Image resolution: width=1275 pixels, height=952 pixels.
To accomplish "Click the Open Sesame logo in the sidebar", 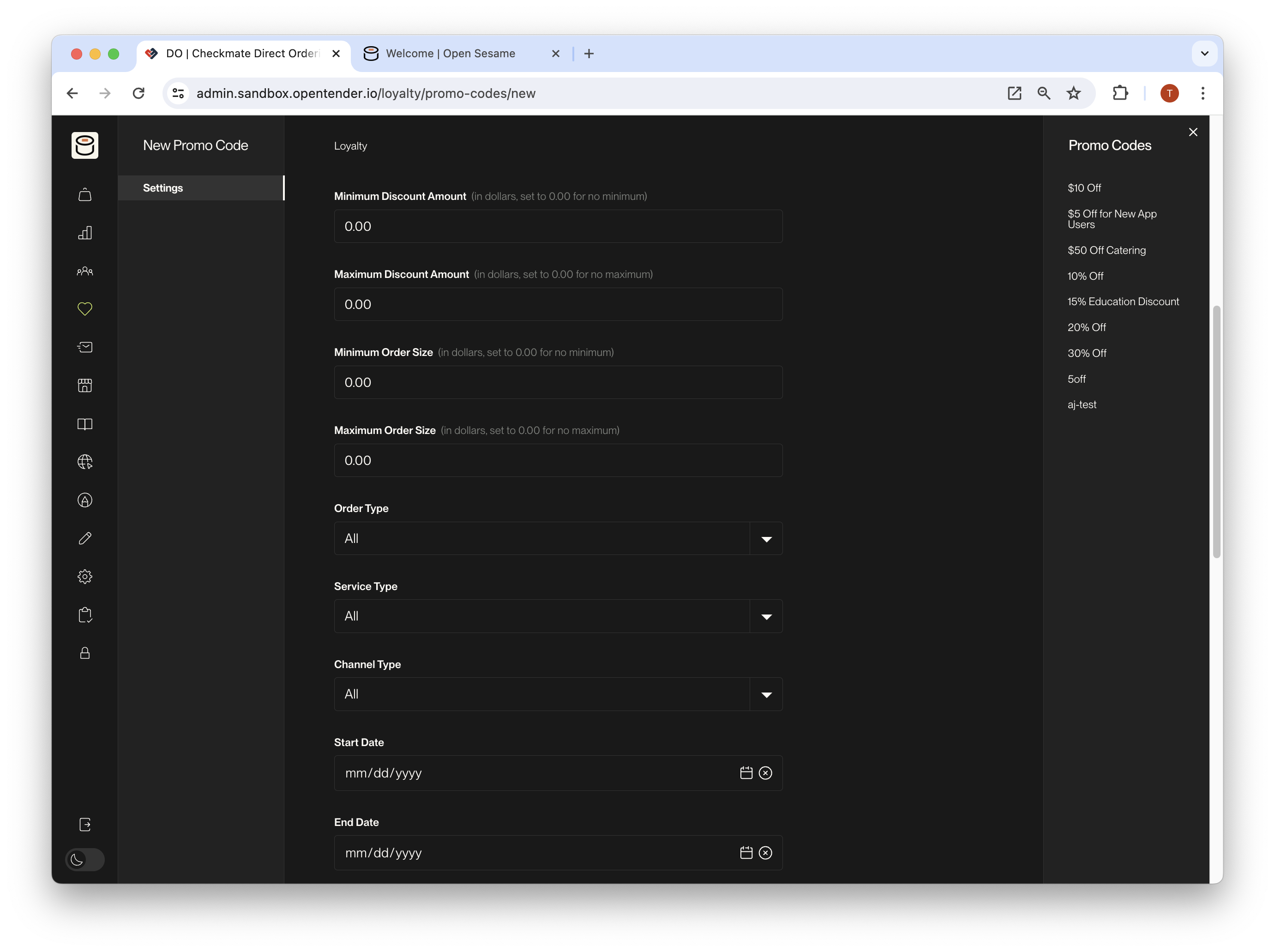I will point(84,145).
